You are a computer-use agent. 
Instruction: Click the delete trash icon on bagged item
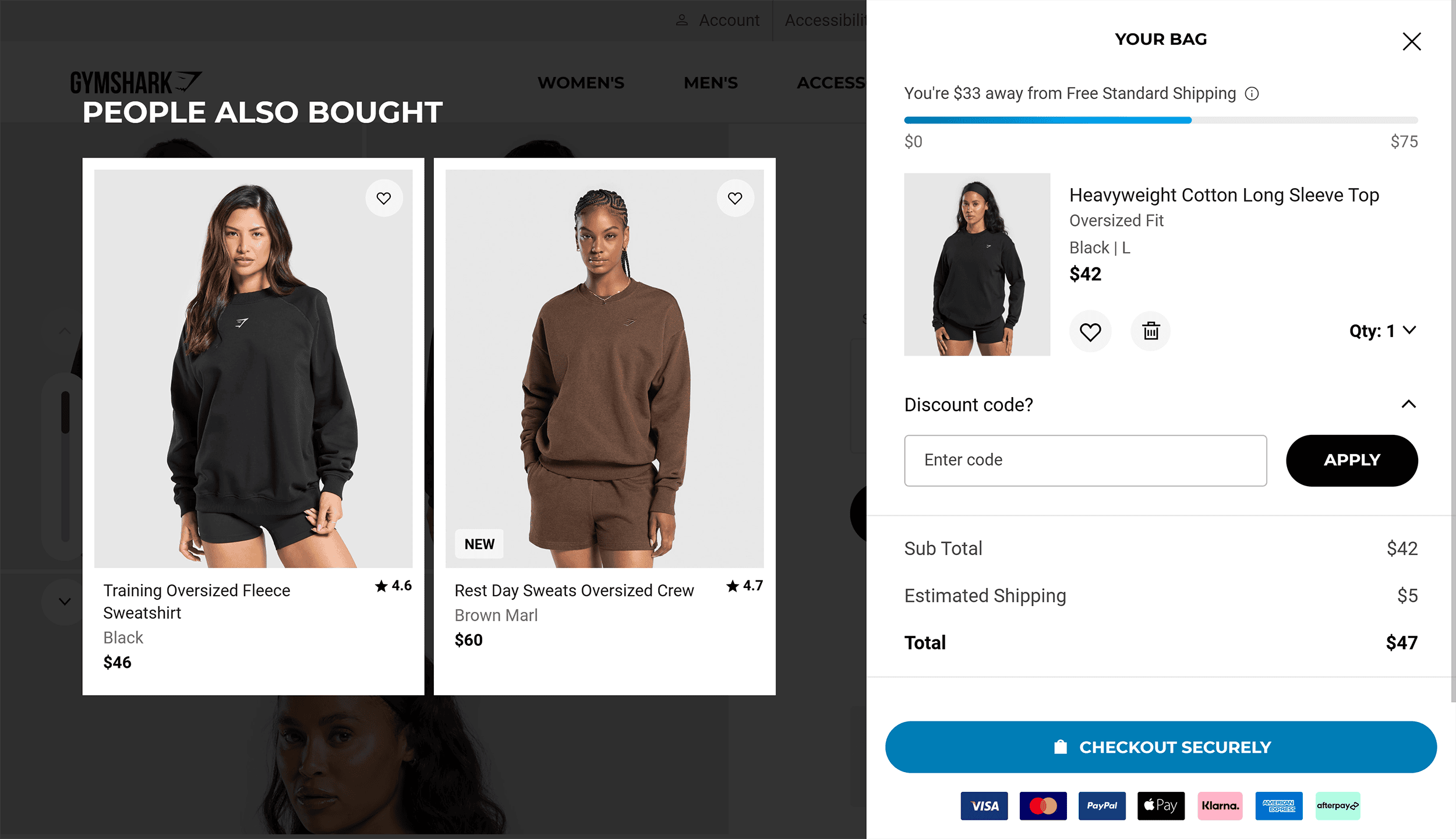point(1150,331)
